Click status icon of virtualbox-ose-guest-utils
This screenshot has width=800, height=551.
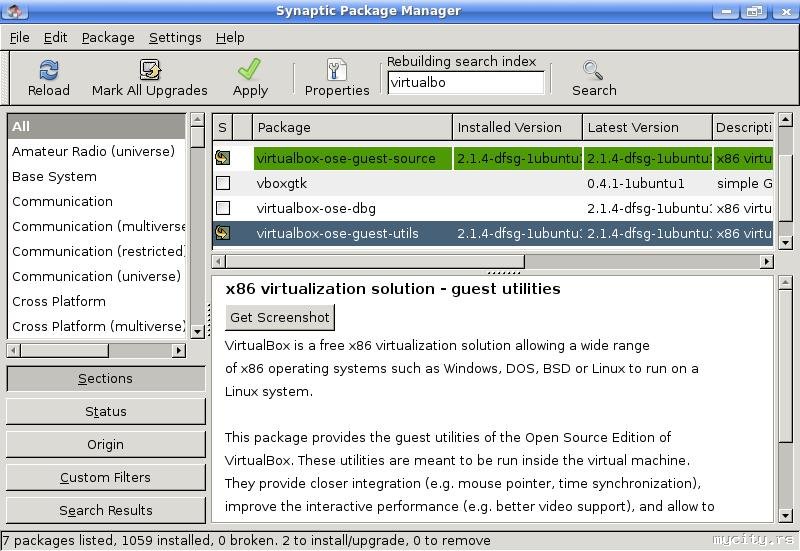coord(222,233)
